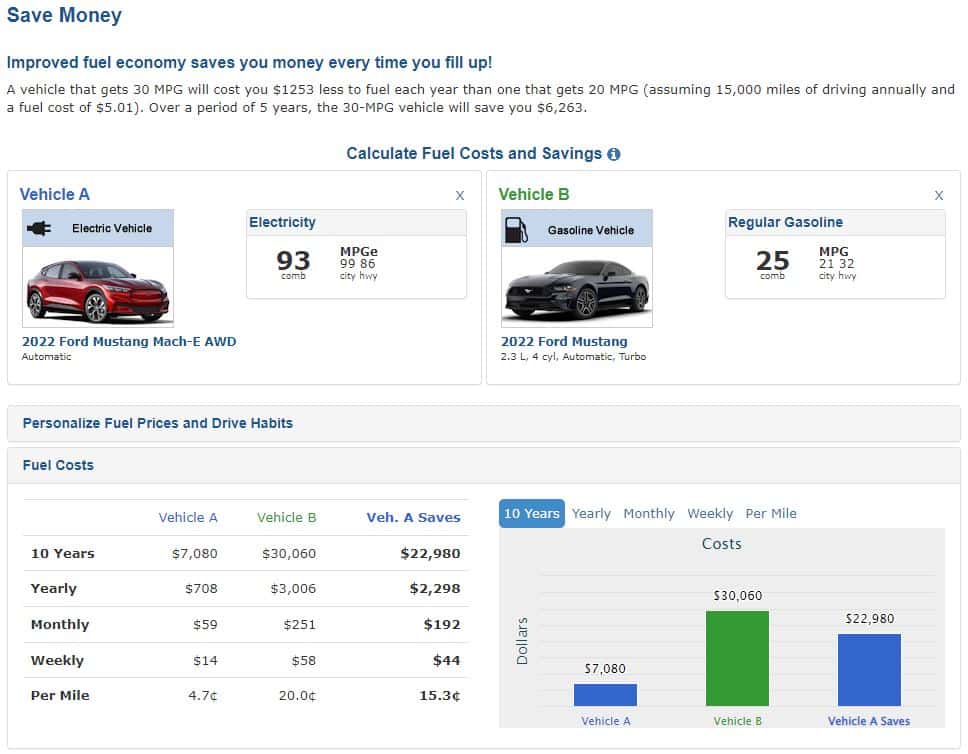The width and height of the screenshot is (968, 754).
Task: Remove Vehicle B with its X button
Action: [938, 195]
